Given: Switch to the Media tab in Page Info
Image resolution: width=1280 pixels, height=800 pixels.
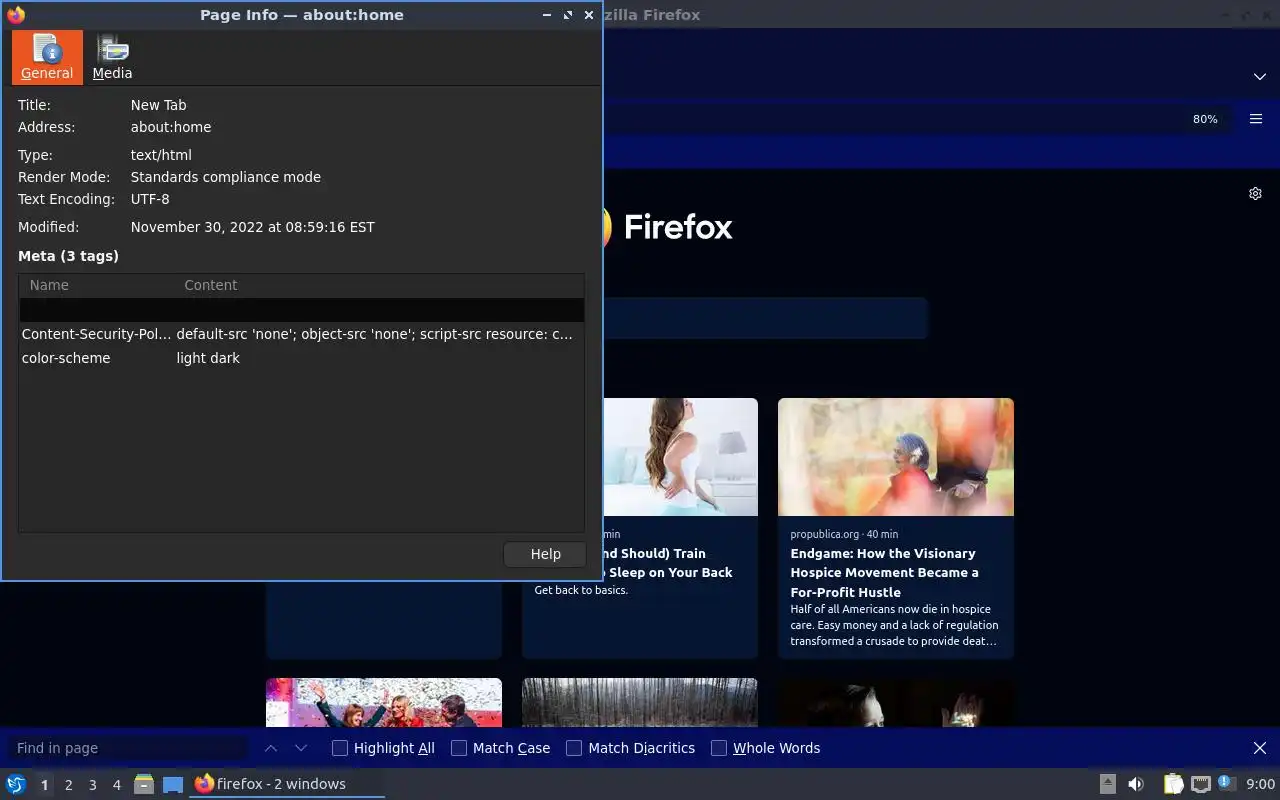Looking at the screenshot, I should pos(112,57).
